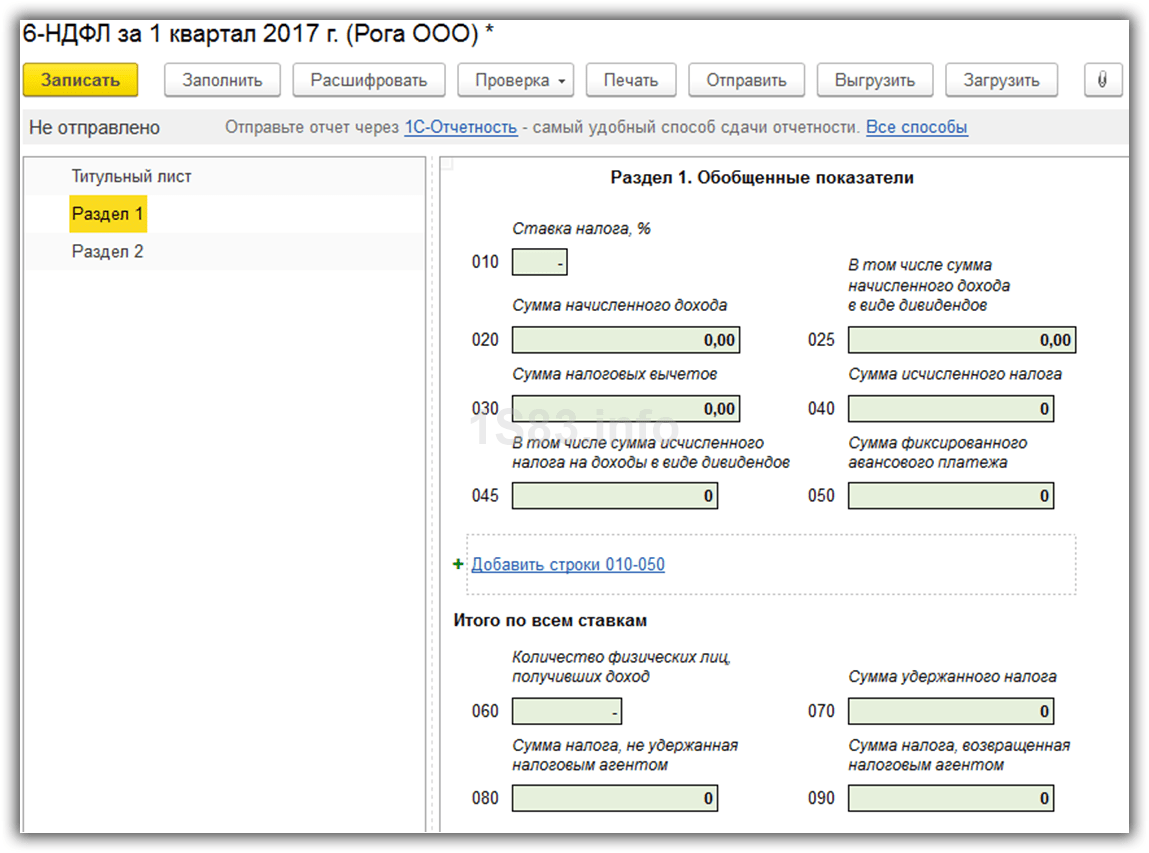
Task: Open the Проверка dropdown button
Action: click(515, 80)
